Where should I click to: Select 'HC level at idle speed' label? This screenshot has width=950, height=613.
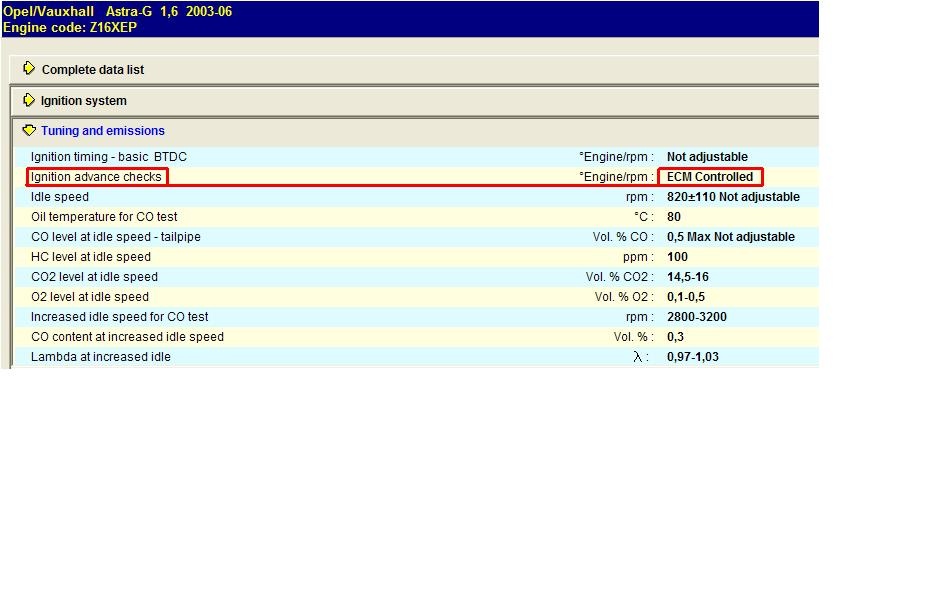coord(91,257)
